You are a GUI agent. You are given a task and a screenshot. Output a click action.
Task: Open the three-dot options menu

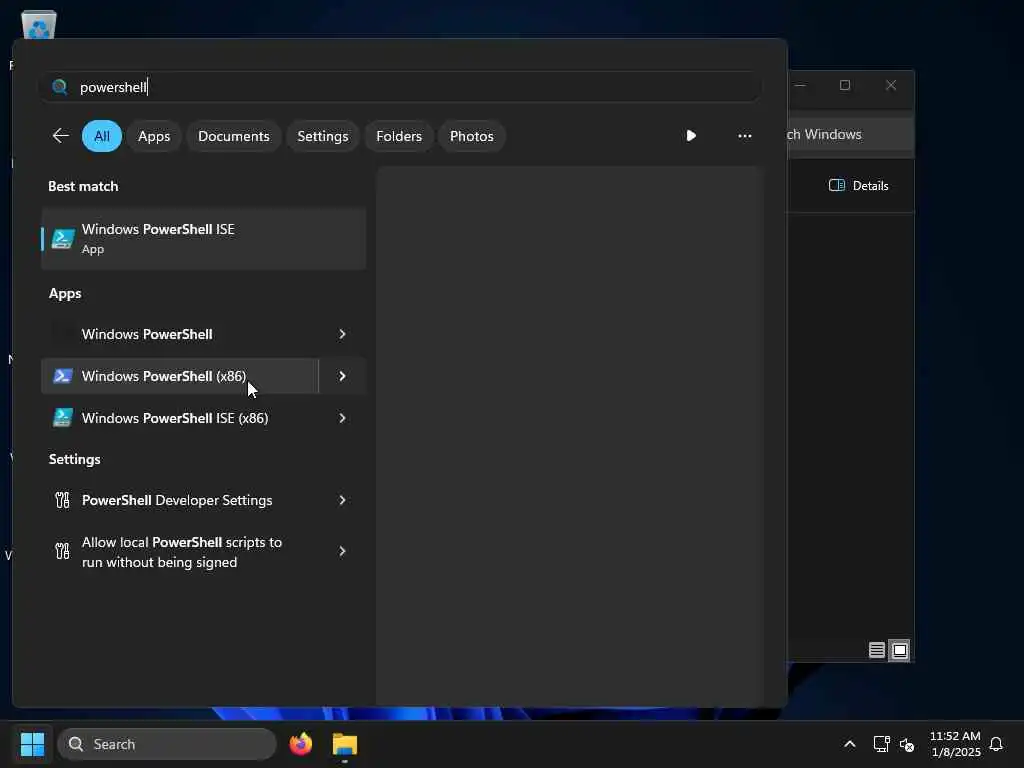click(x=744, y=135)
